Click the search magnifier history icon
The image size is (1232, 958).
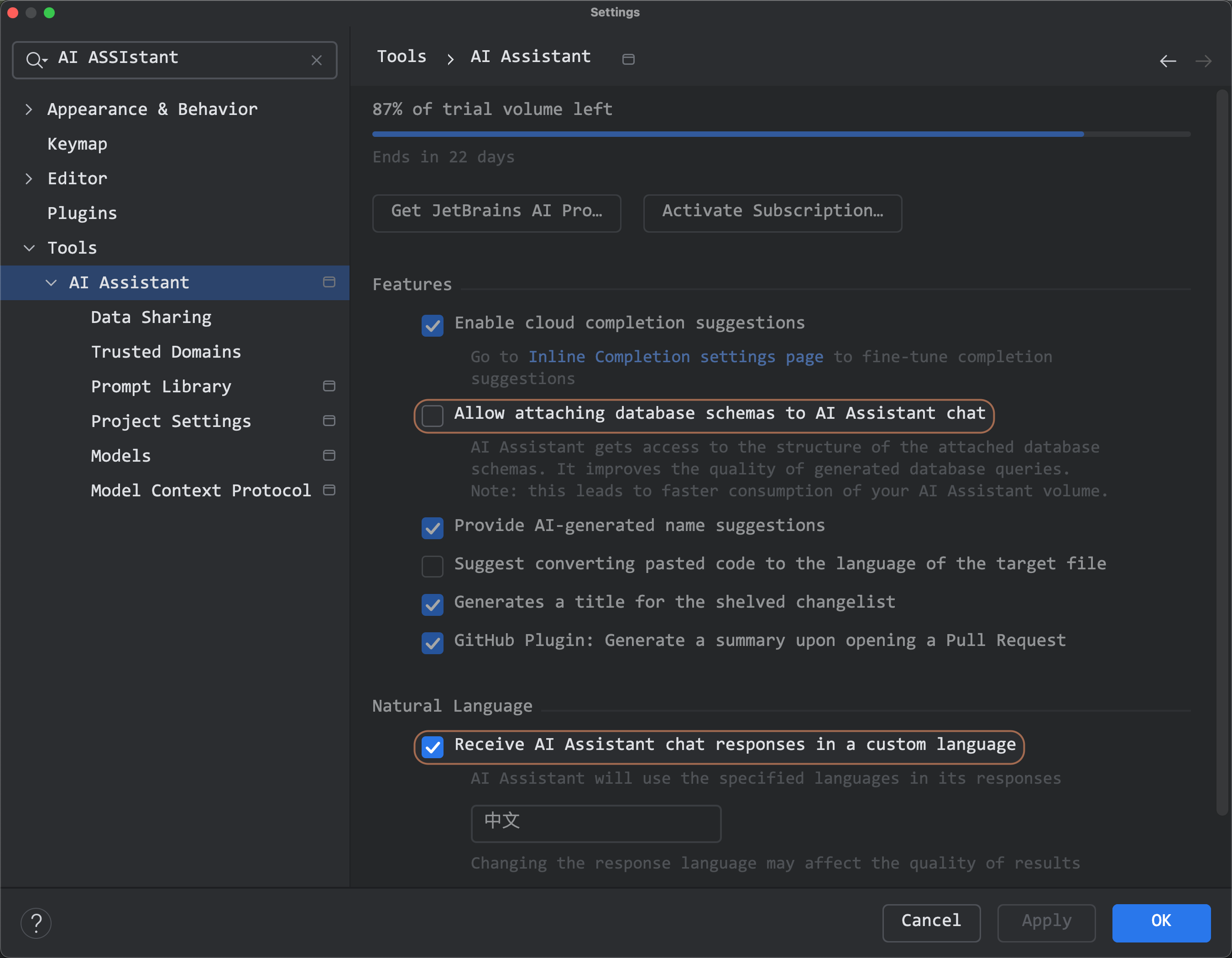(x=36, y=59)
